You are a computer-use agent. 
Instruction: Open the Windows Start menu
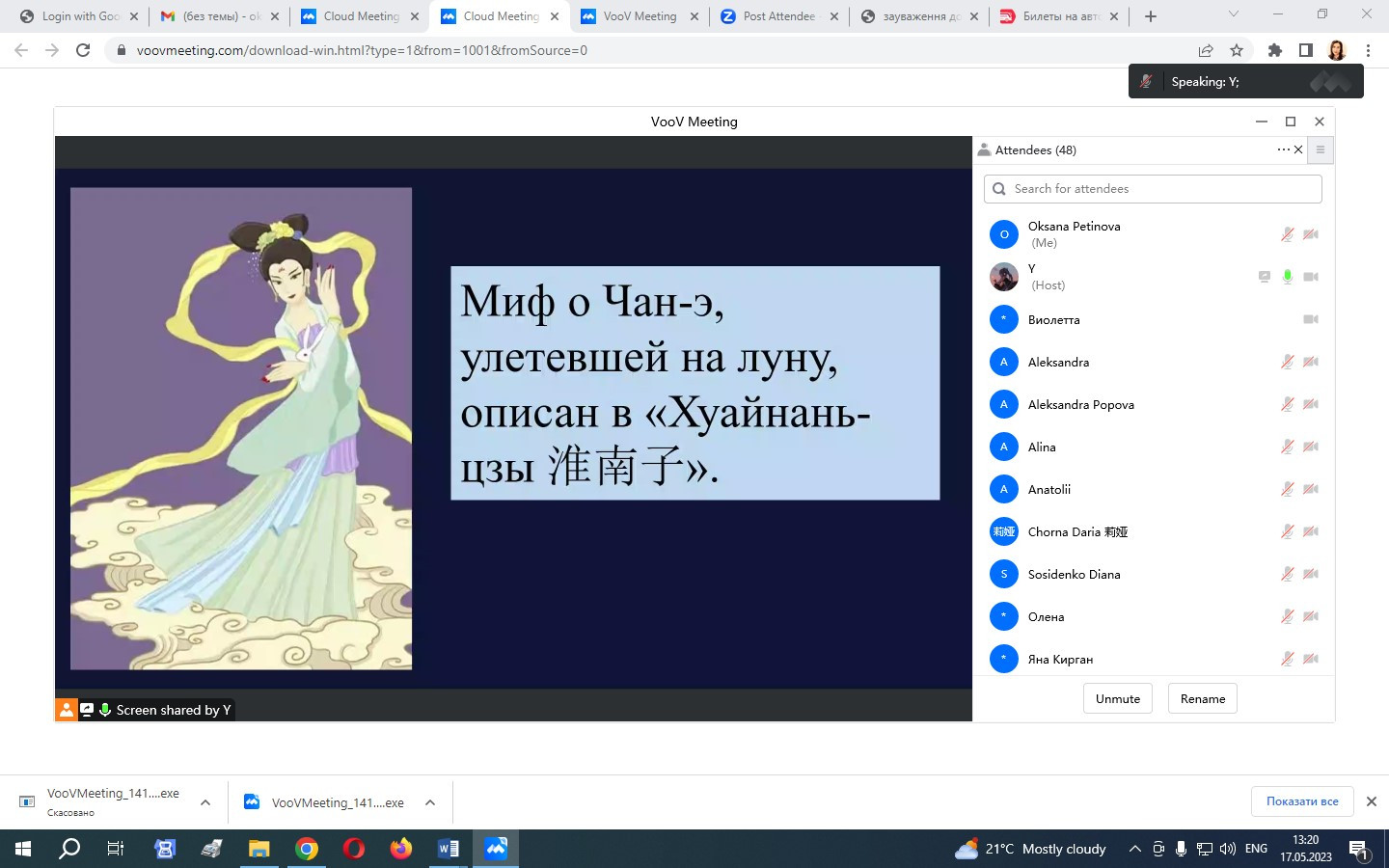[x=23, y=849]
